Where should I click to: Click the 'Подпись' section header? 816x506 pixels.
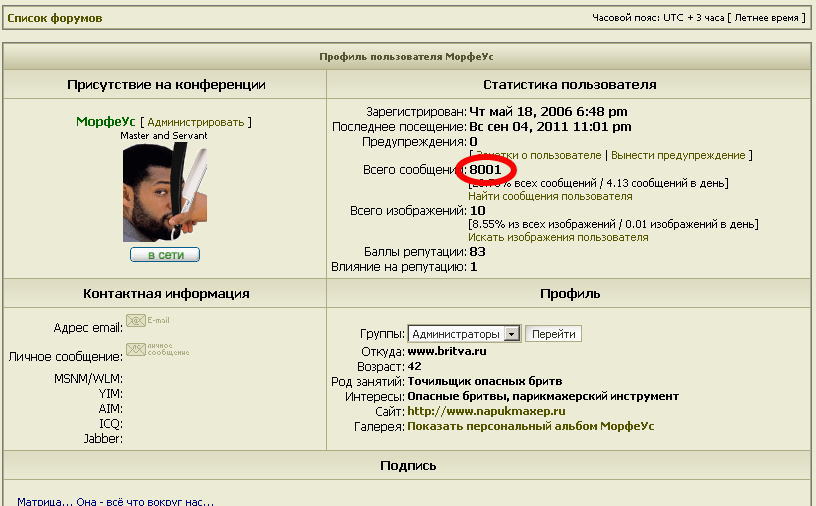coord(408,466)
